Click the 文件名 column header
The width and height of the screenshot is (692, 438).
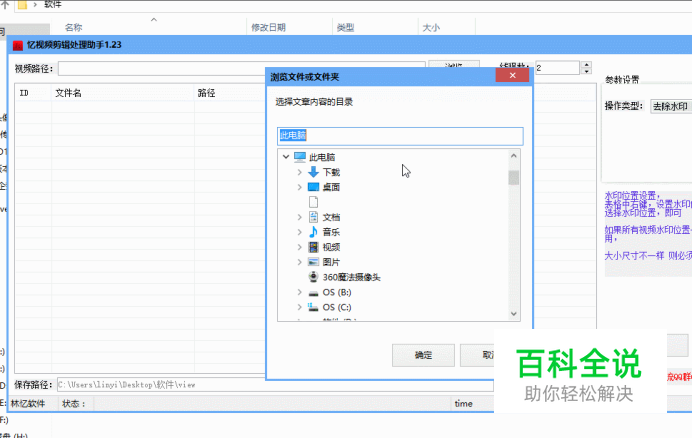pyautogui.click(x=123, y=93)
